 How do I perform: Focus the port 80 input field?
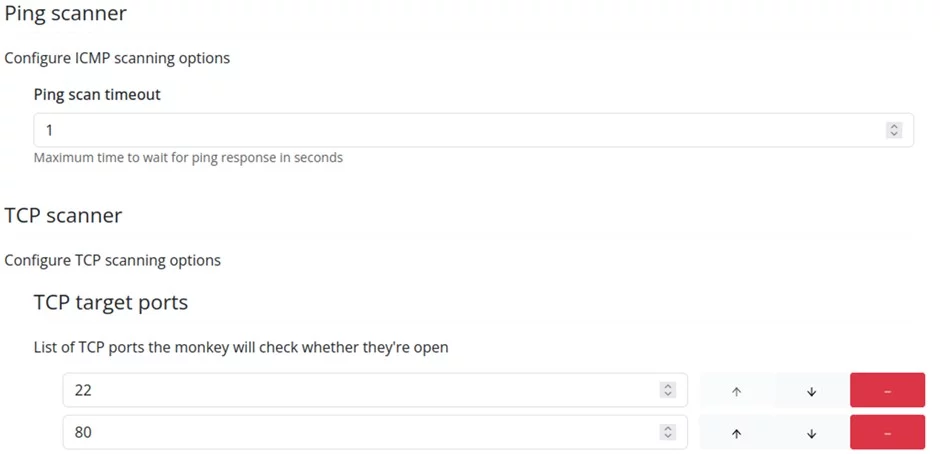(x=360, y=432)
